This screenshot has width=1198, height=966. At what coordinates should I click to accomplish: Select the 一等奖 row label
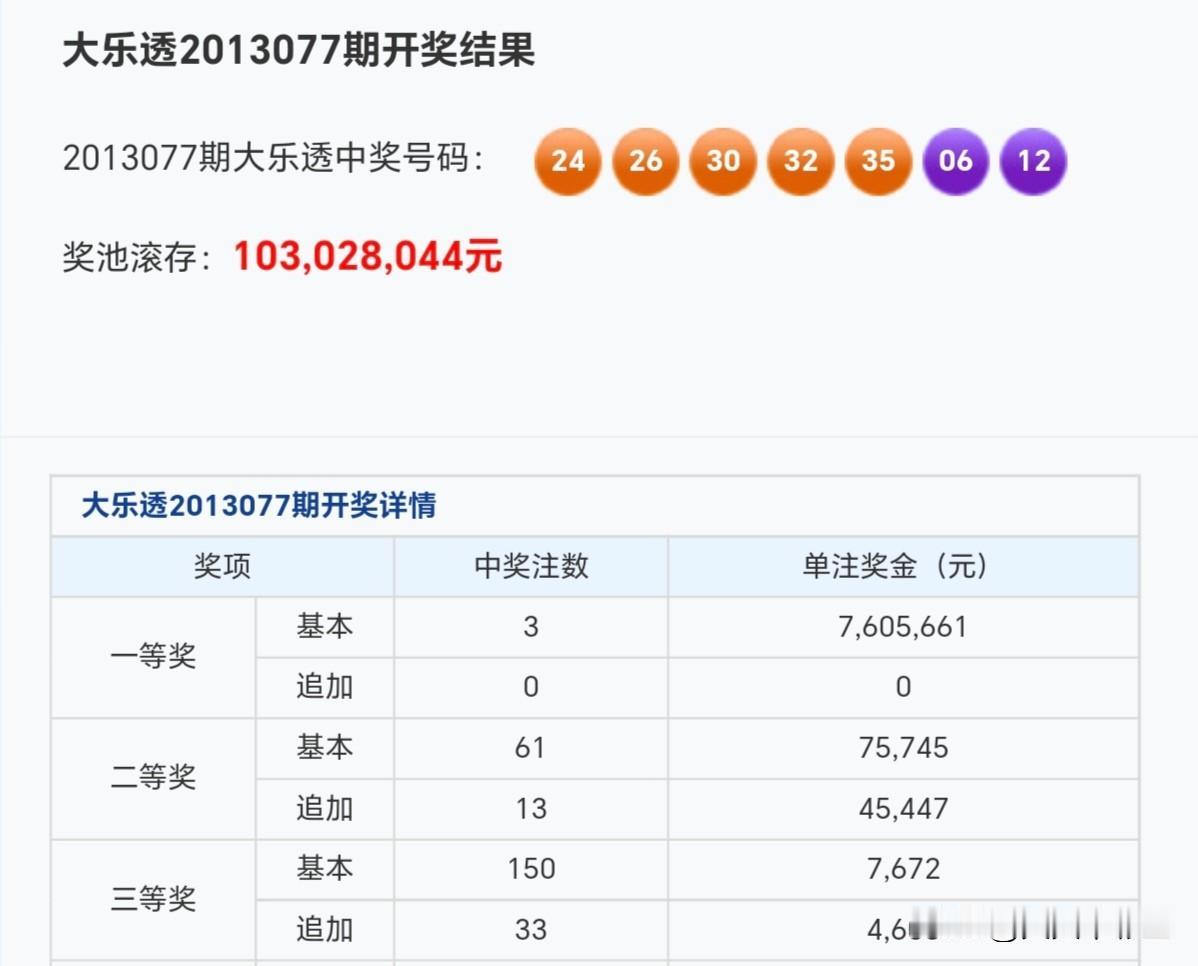[152, 657]
